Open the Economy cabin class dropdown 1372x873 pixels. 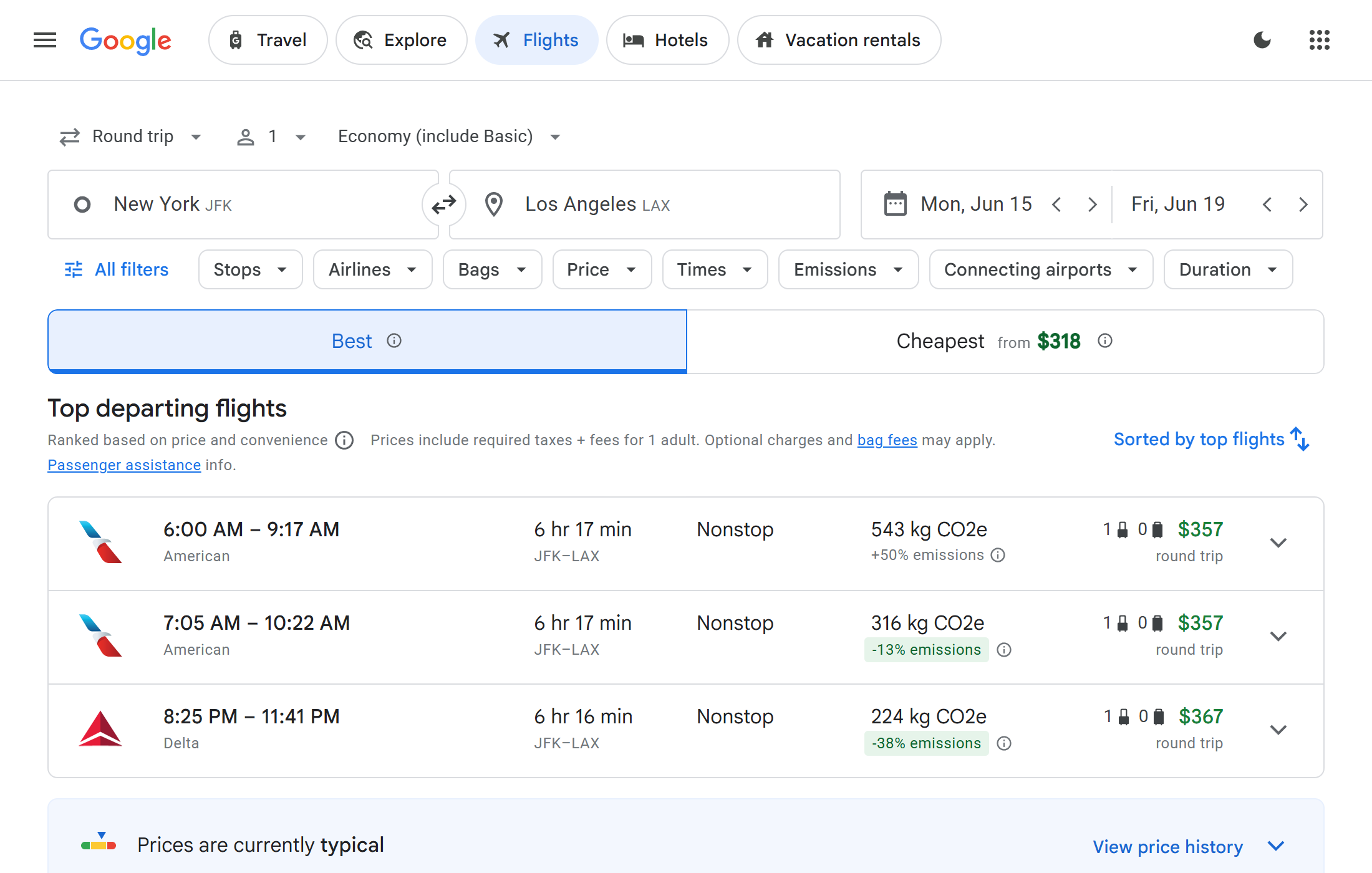[449, 137]
